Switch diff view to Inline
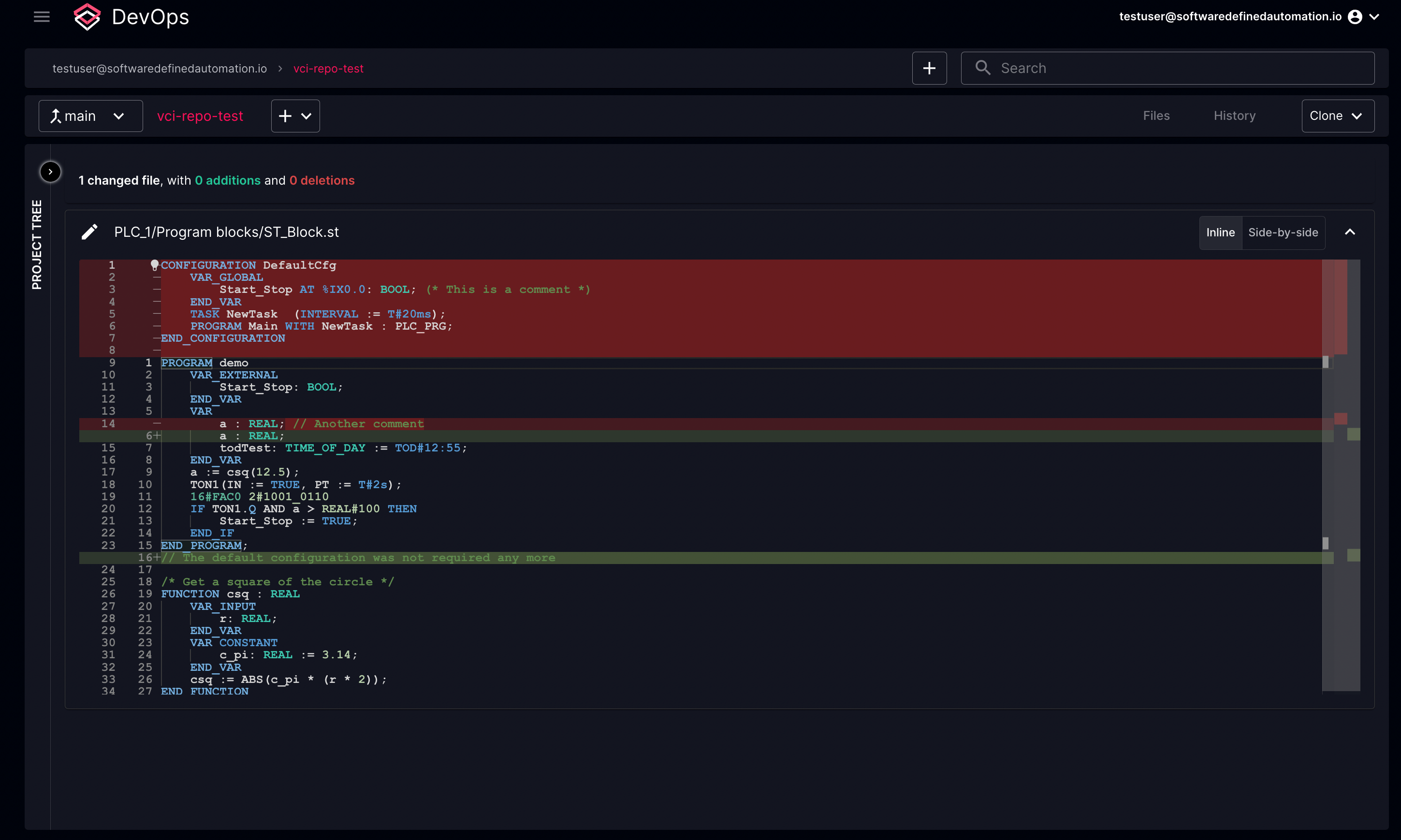 tap(1220, 232)
